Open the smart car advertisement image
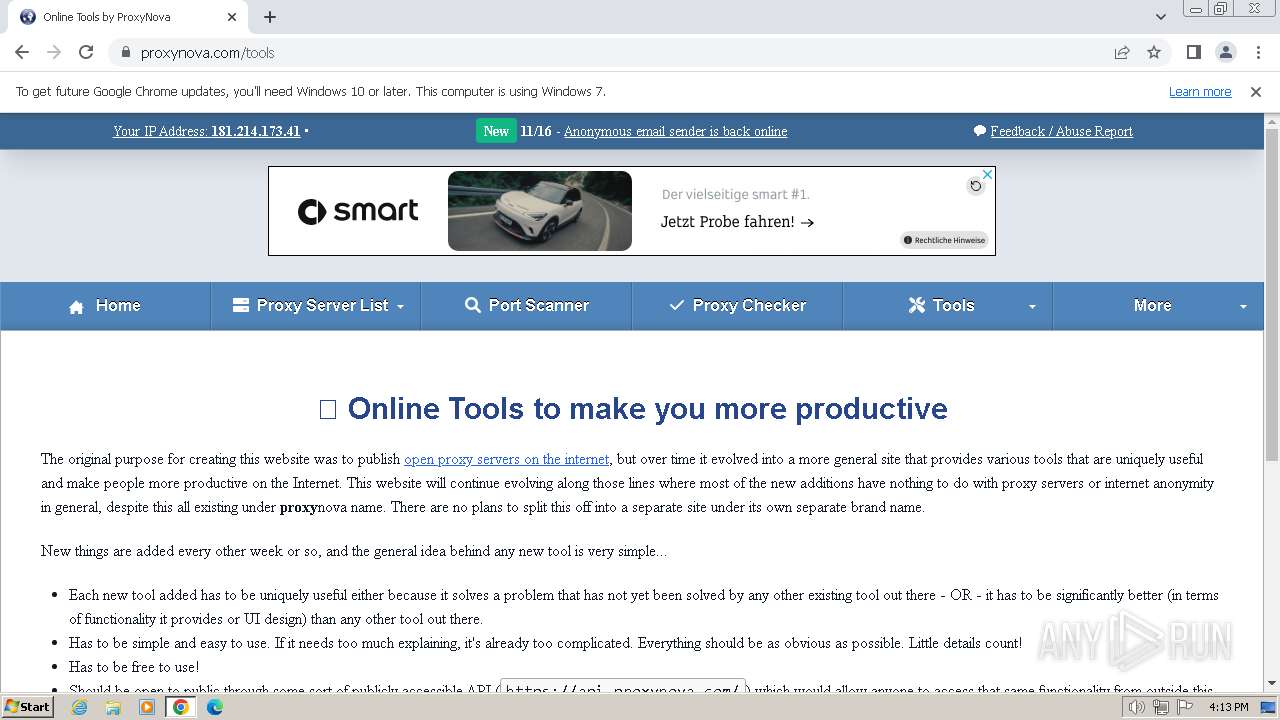Screen dimensions: 1280x720 tap(540, 211)
